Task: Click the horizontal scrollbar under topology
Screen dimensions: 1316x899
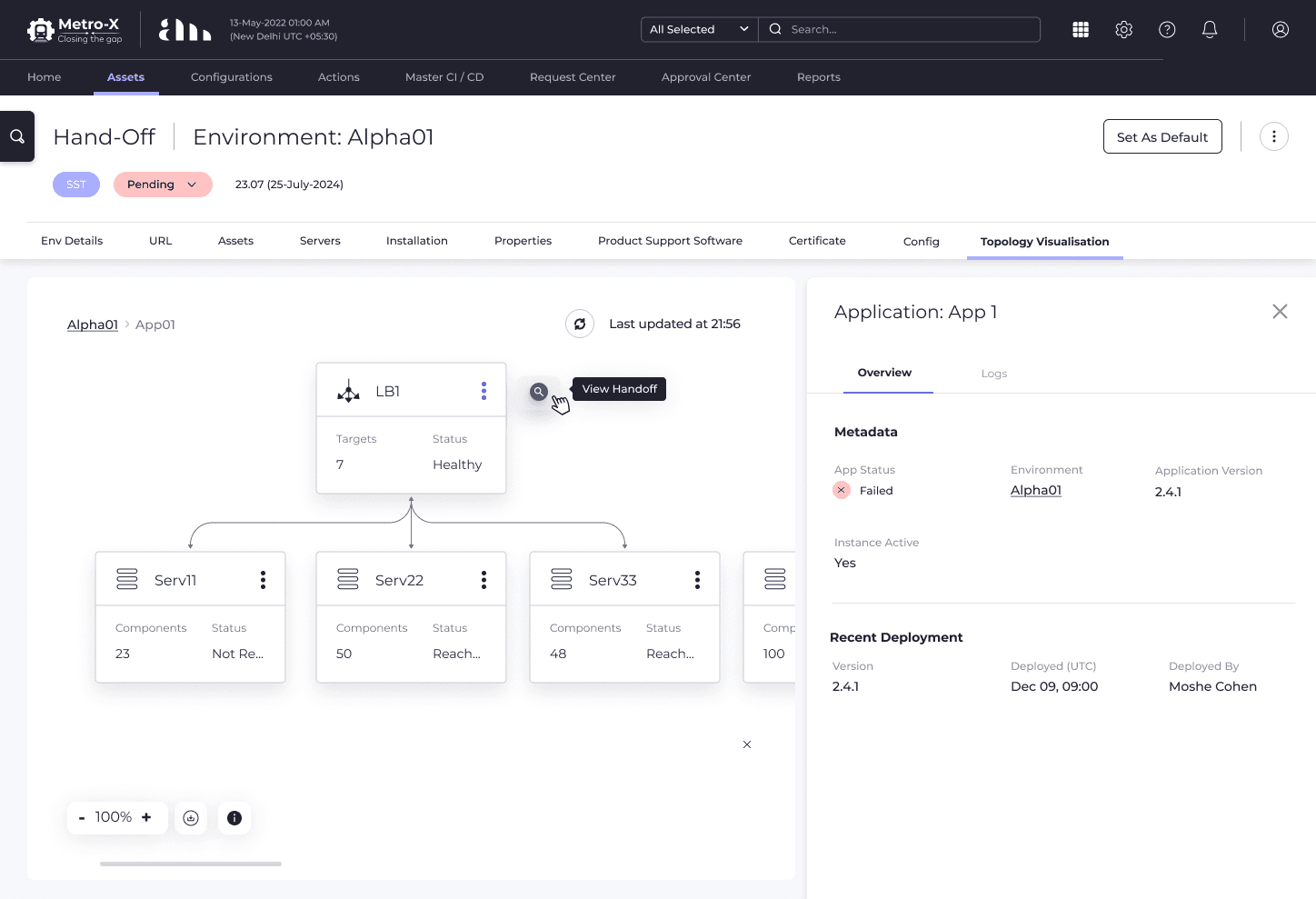Action: pyautogui.click(x=191, y=864)
